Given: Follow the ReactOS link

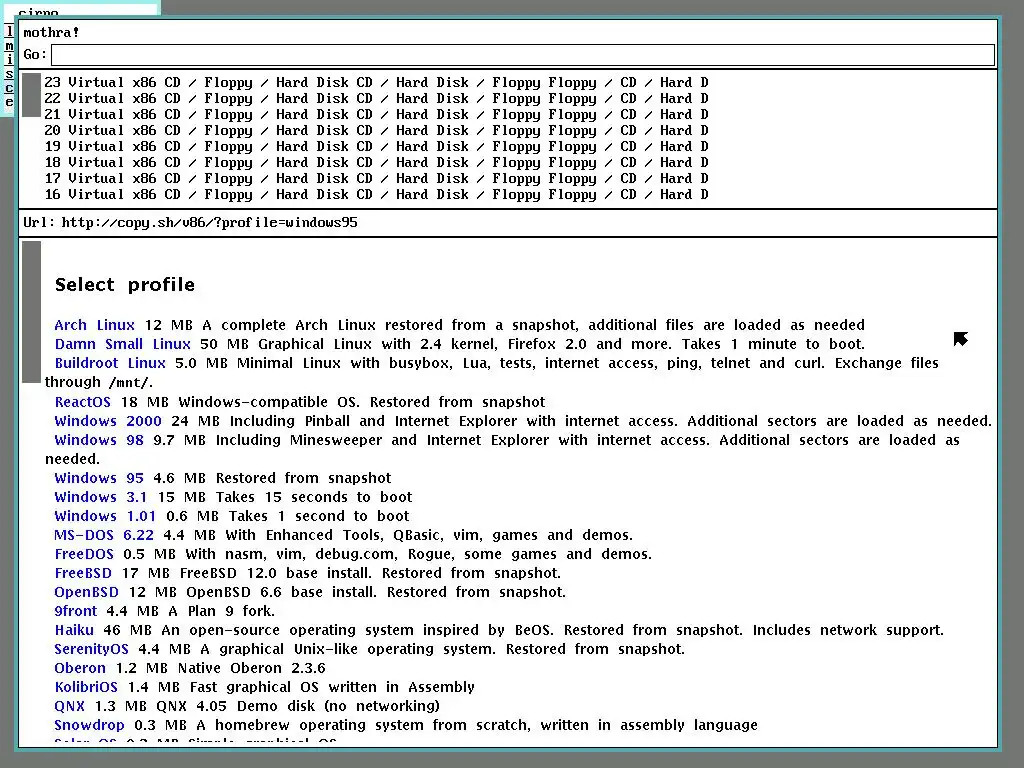Looking at the screenshot, I should coord(83,402).
